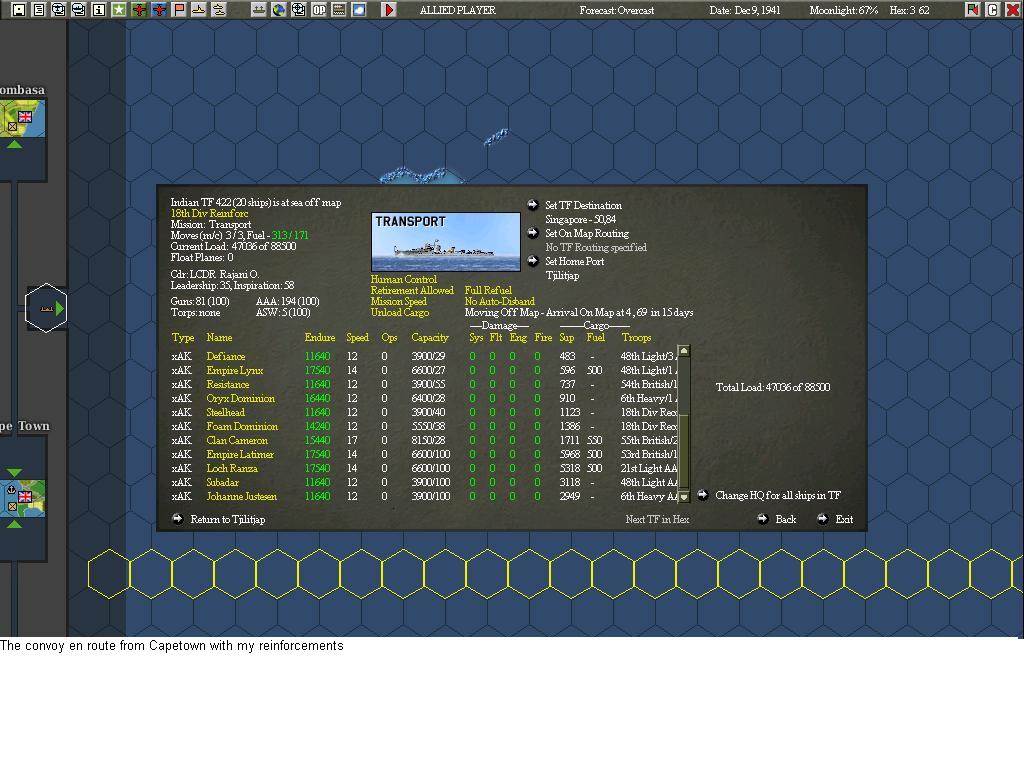Screen dimensions: 1024x768
Task: Open ship Clan Cameron details
Action: pyautogui.click(x=237, y=440)
